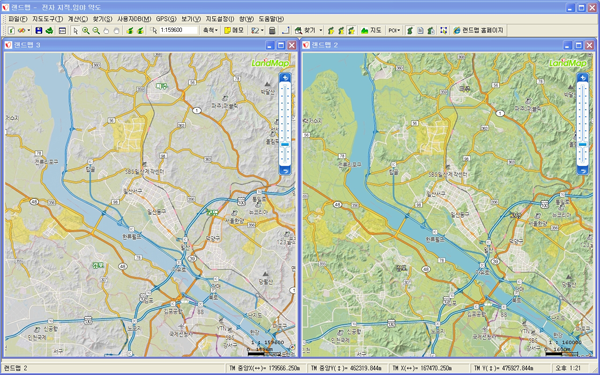This screenshot has height=375, width=600.
Task: Select the hand pan tool
Action: point(106,31)
